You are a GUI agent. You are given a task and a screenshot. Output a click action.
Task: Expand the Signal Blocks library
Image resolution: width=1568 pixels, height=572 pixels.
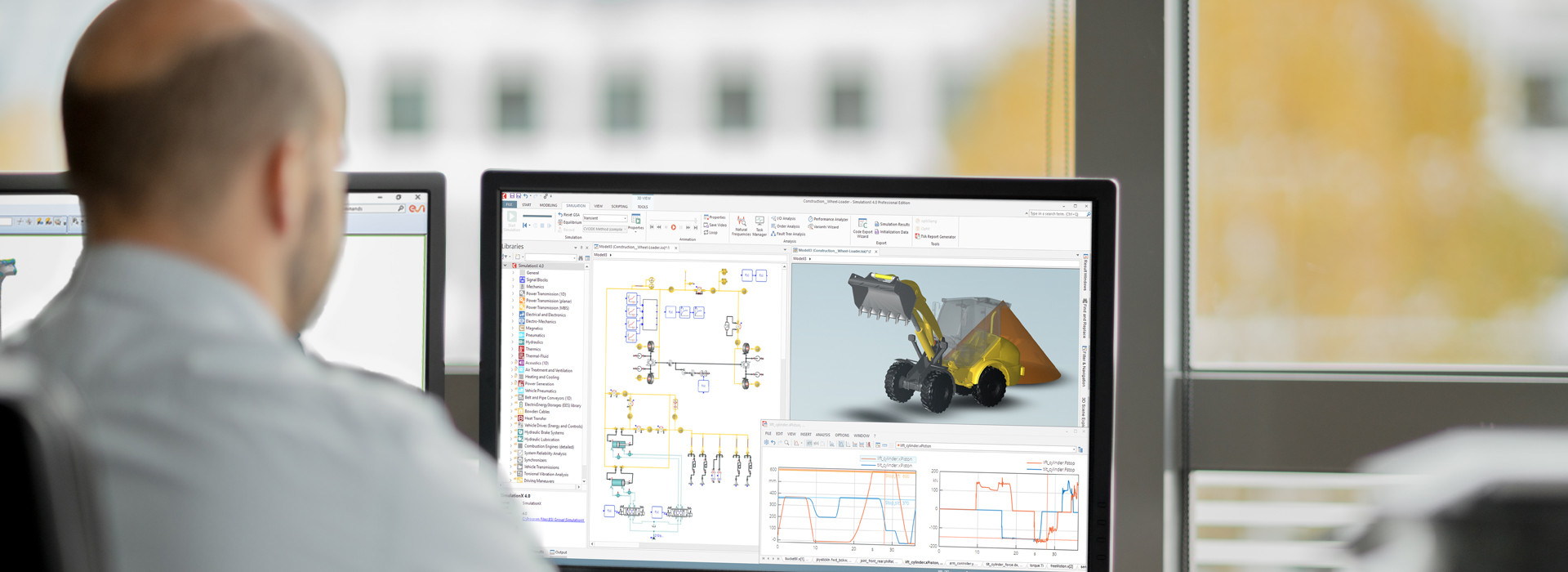tap(514, 279)
